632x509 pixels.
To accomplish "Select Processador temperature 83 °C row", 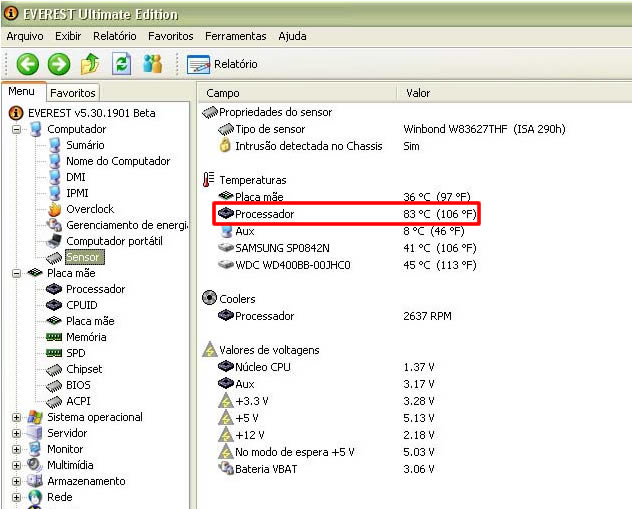I will 347,214.
